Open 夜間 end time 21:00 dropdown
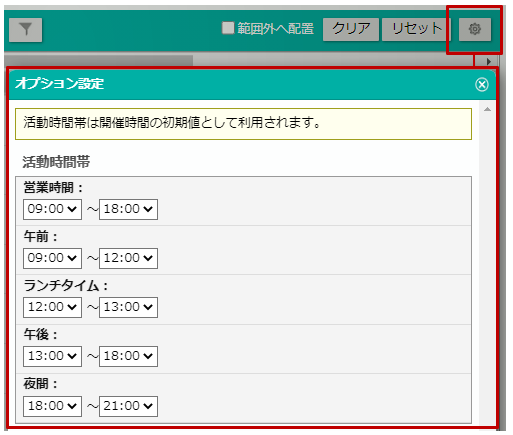The height and width of the screenshot is (435, 513). coord(128,406)
